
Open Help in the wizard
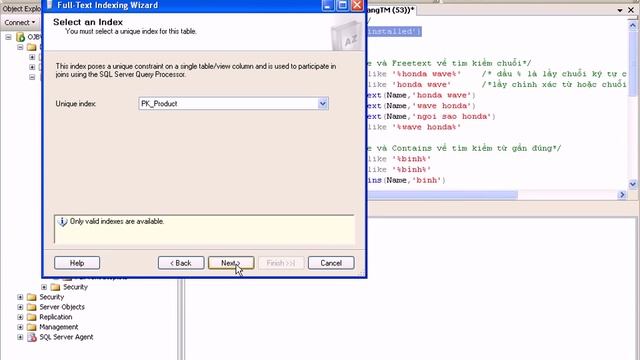77,263
